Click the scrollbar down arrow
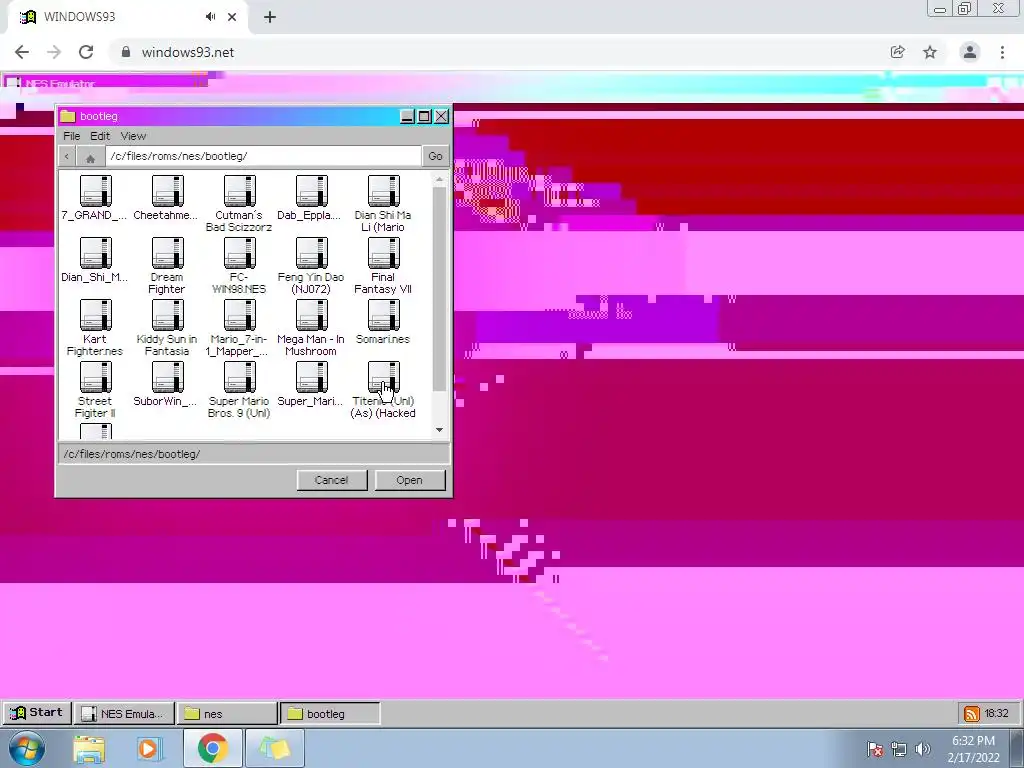 coord(440,430)
